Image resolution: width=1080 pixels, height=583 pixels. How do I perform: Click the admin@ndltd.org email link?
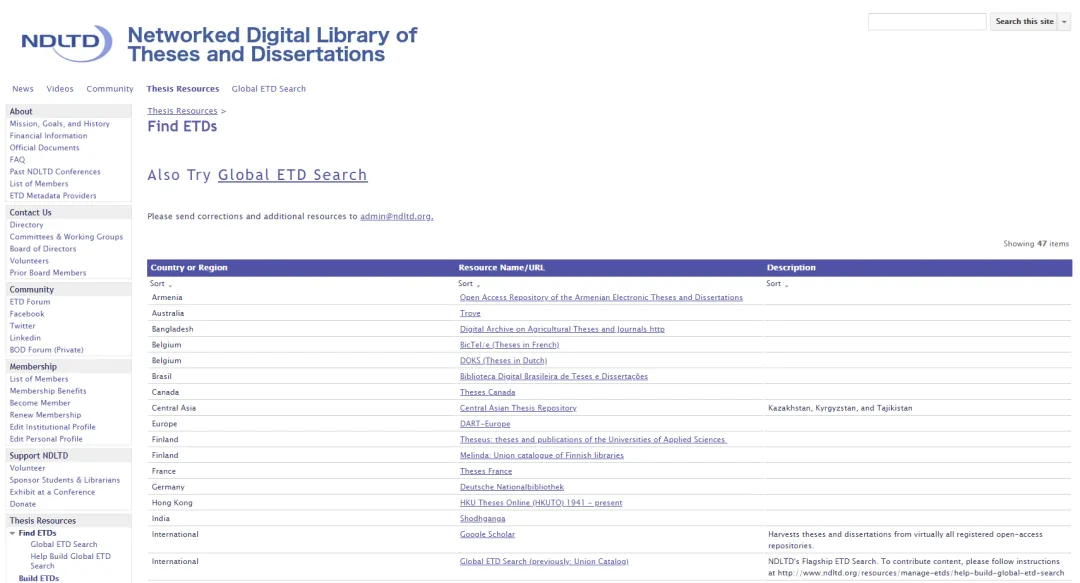[397, 216]
